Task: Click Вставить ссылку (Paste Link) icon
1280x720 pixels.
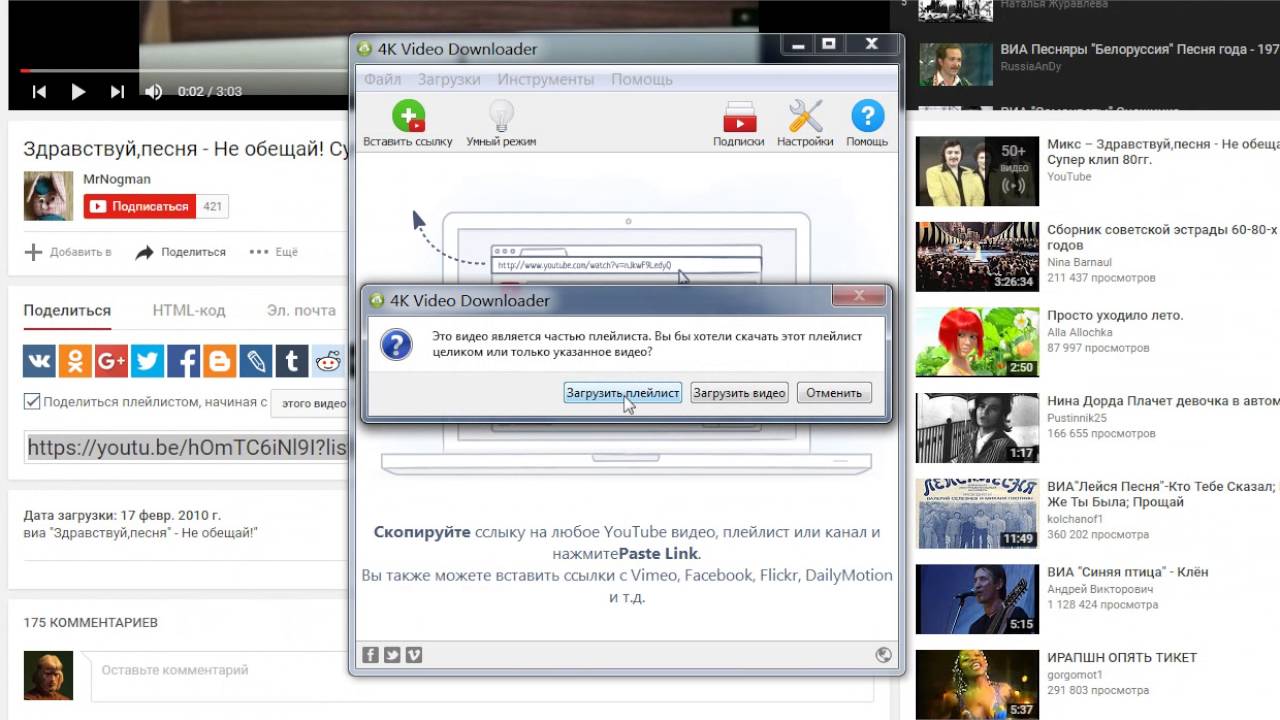Action: tap(408, 116)
